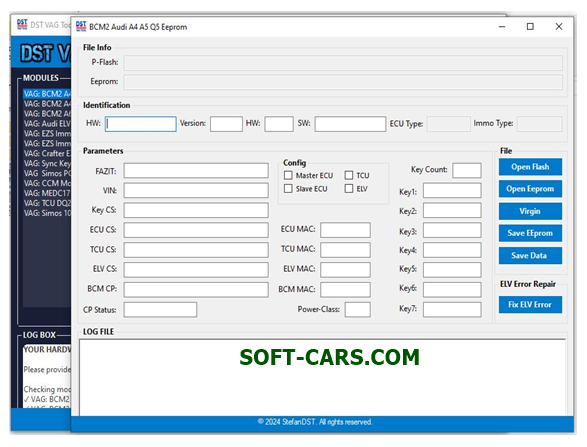Screen dimensions: 587x447
Task: Click Save EEprom button
Action: (x=530, y=233)
